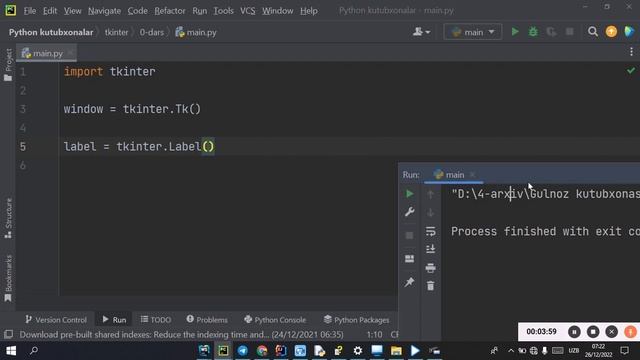
Task: Start debugging with the bug icon
Action: tap(533, 32)
